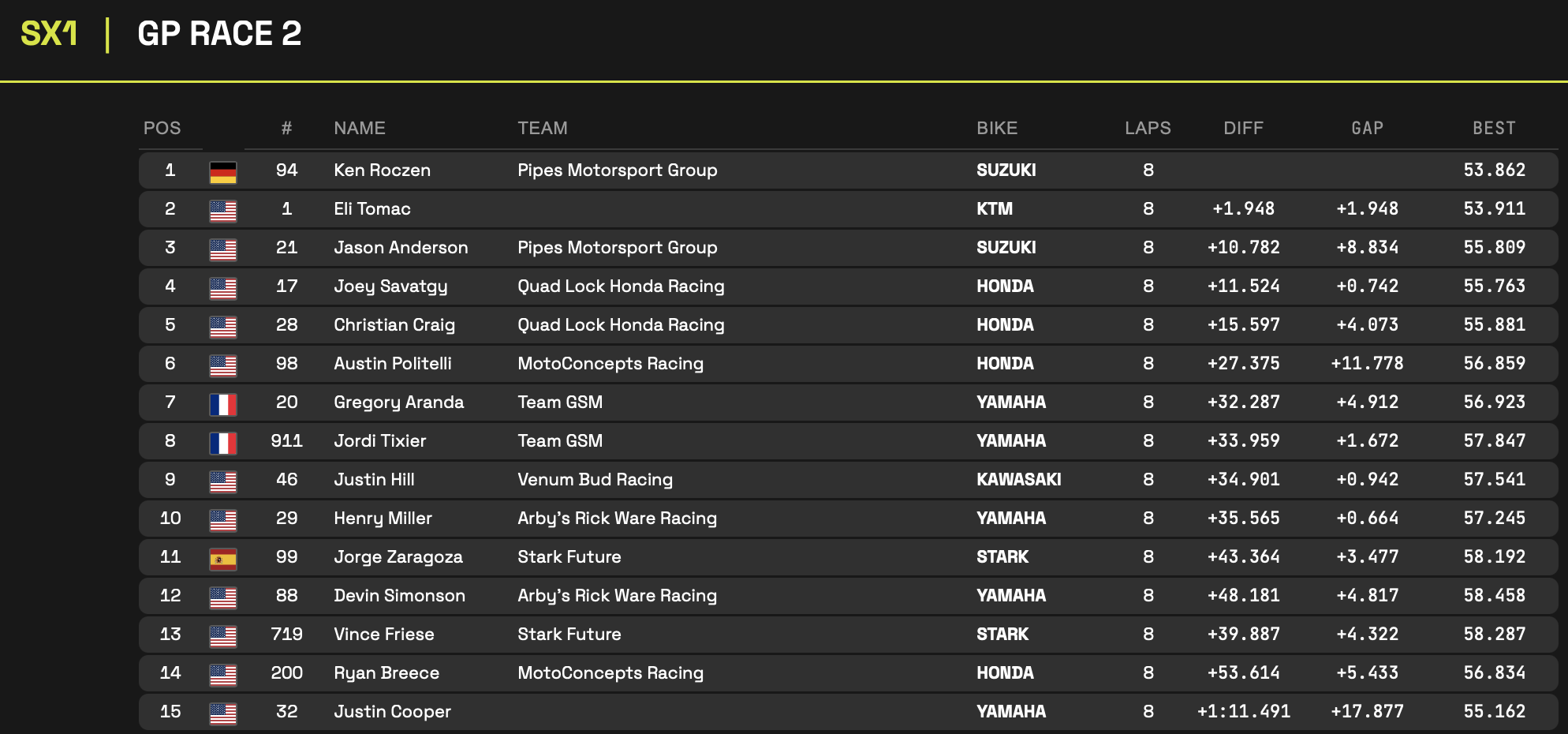Click the German flag beside Ken Roczen

pyautogui.click(x=223, y=171)
